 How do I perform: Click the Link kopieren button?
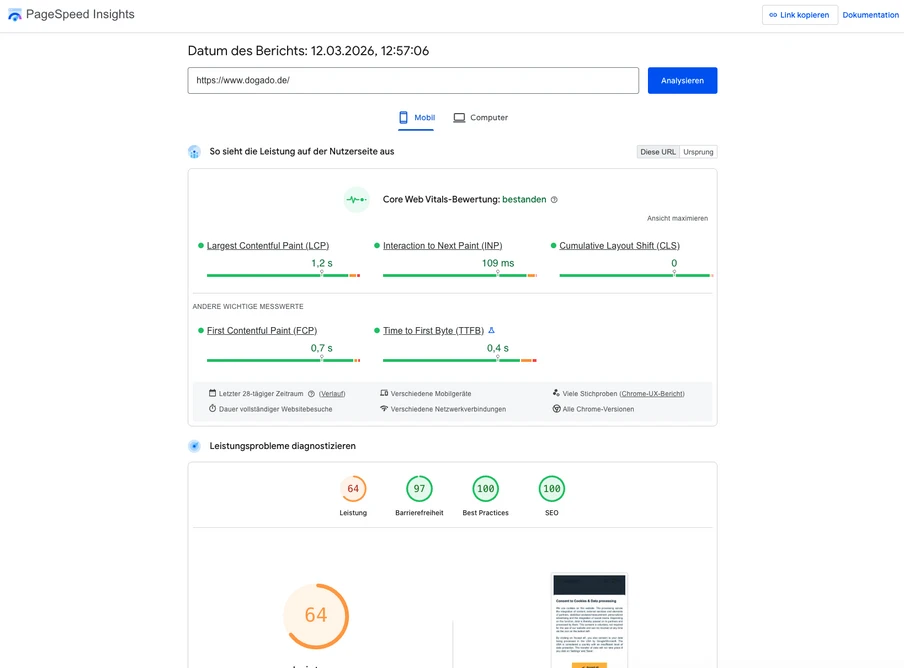tap(799, 14)
